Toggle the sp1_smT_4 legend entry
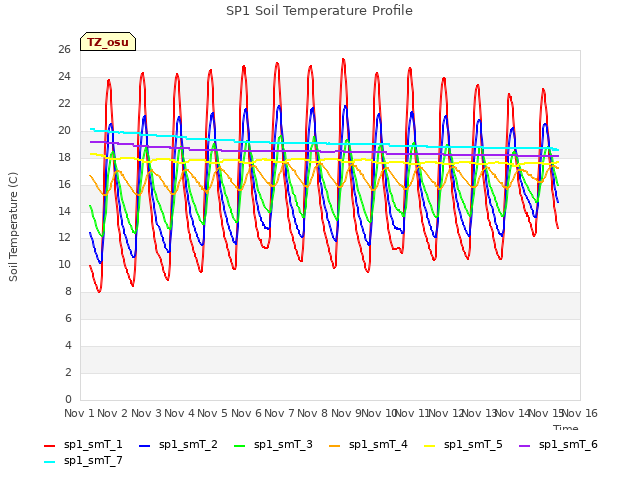Screen dimensions: 640x480 click(368, 444)
